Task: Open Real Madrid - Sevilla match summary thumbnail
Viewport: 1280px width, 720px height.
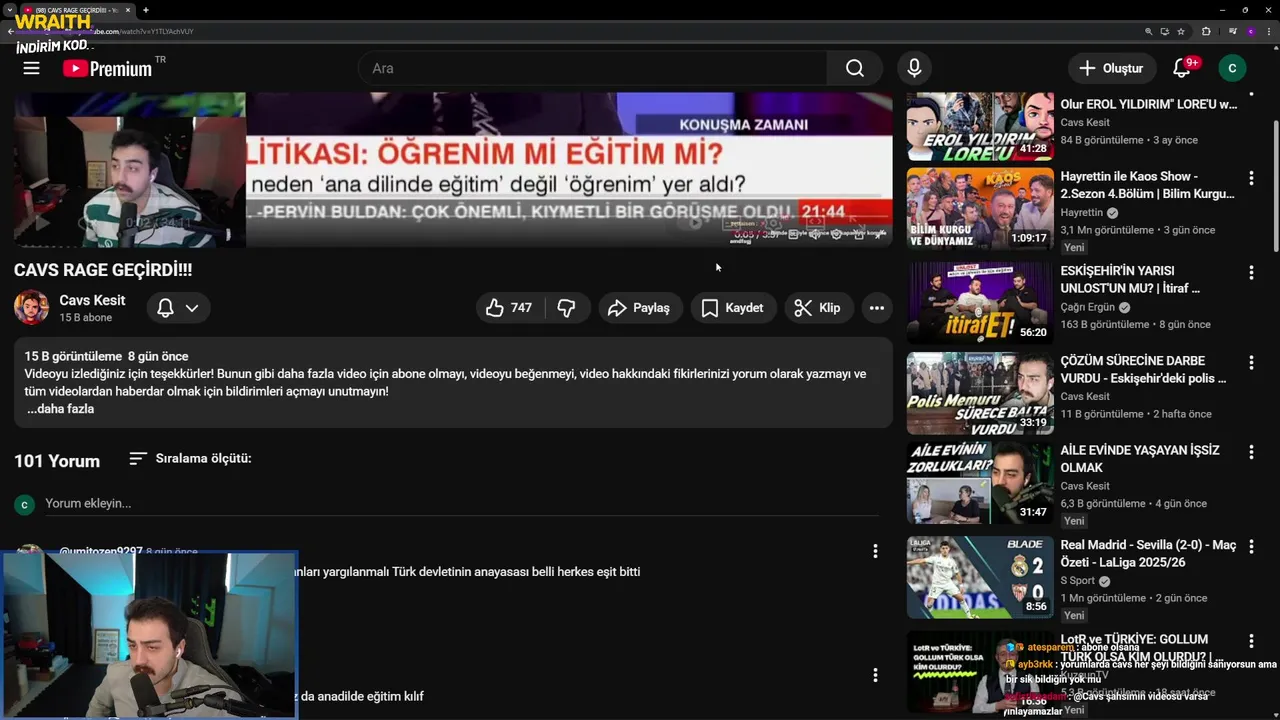Action: pyautogui.click(x=980, y=577)
